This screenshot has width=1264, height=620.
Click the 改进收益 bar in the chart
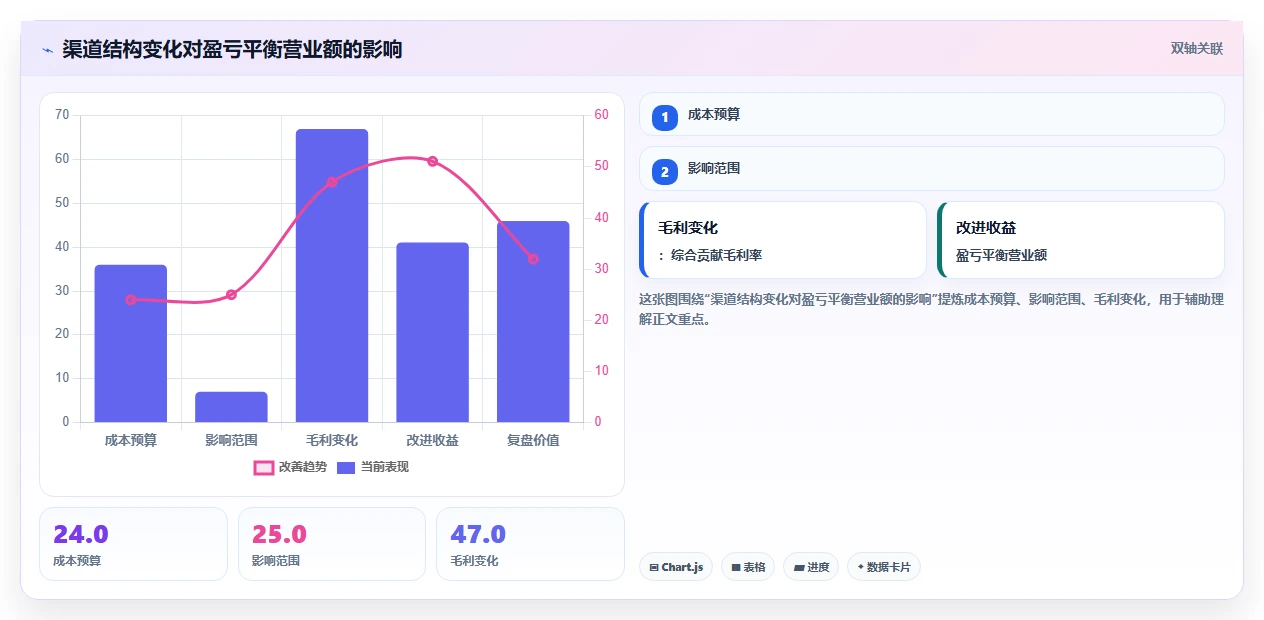coord(432,332)
